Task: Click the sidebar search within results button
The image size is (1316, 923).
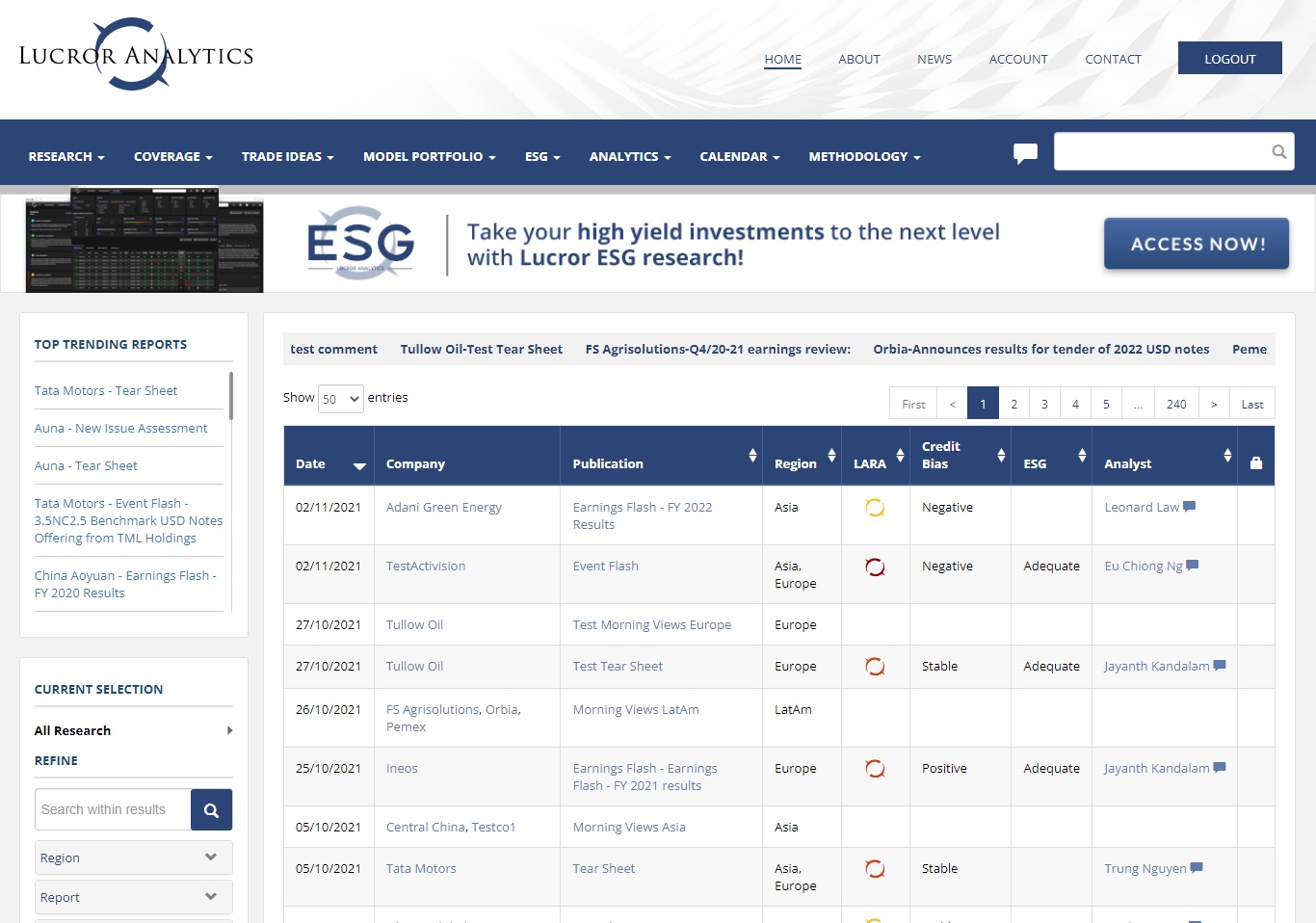Action: pyautogui.click(x=211, y=810)
